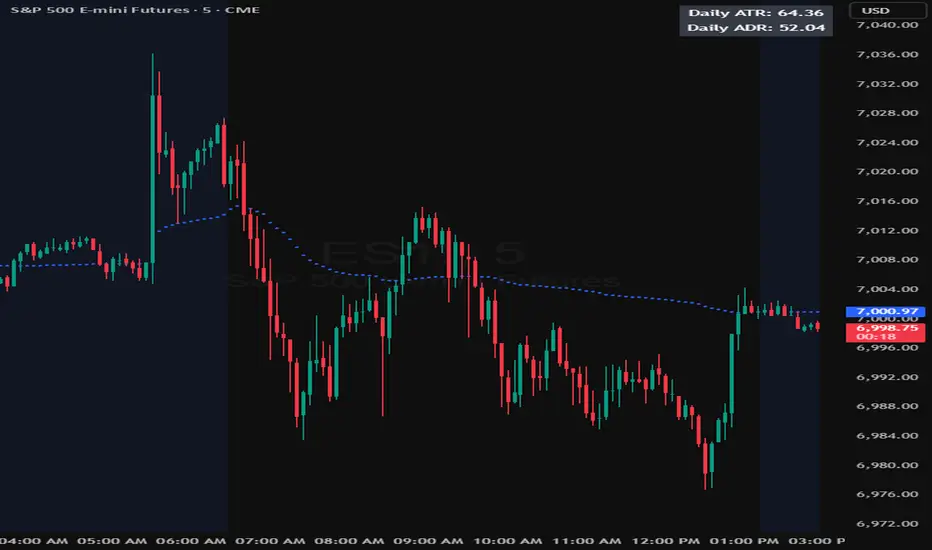Click the 08:00 AM time axis label
The height and width of the screenshot is (550, 932).
point(349,541)
